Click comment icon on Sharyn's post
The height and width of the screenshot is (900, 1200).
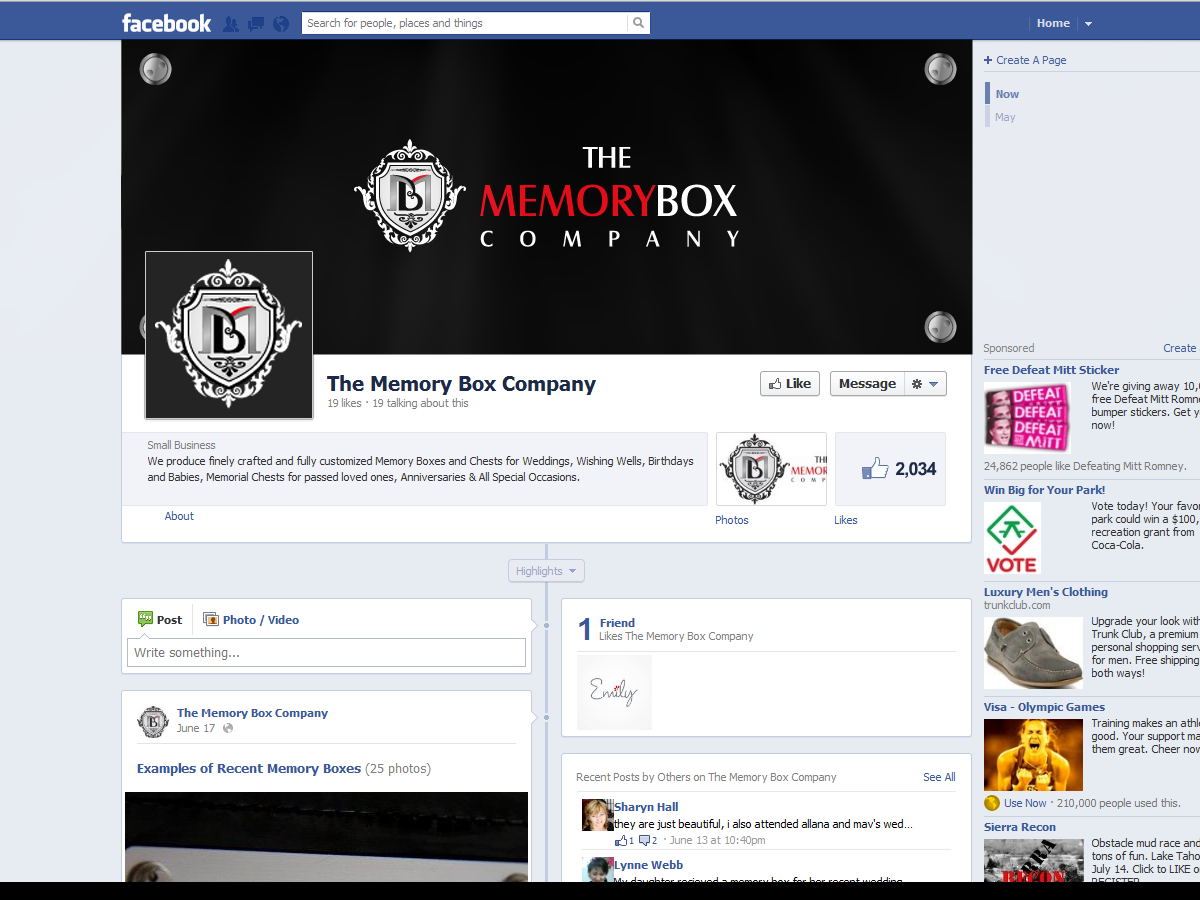(x=644, y=840)
